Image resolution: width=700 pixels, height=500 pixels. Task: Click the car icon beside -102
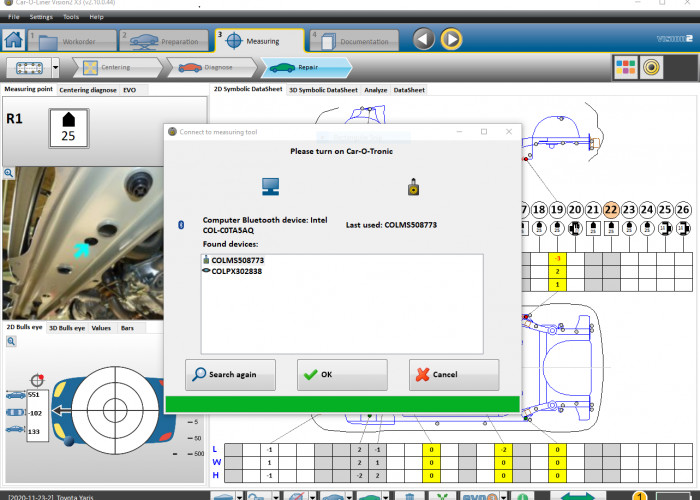tap(16, 412)
